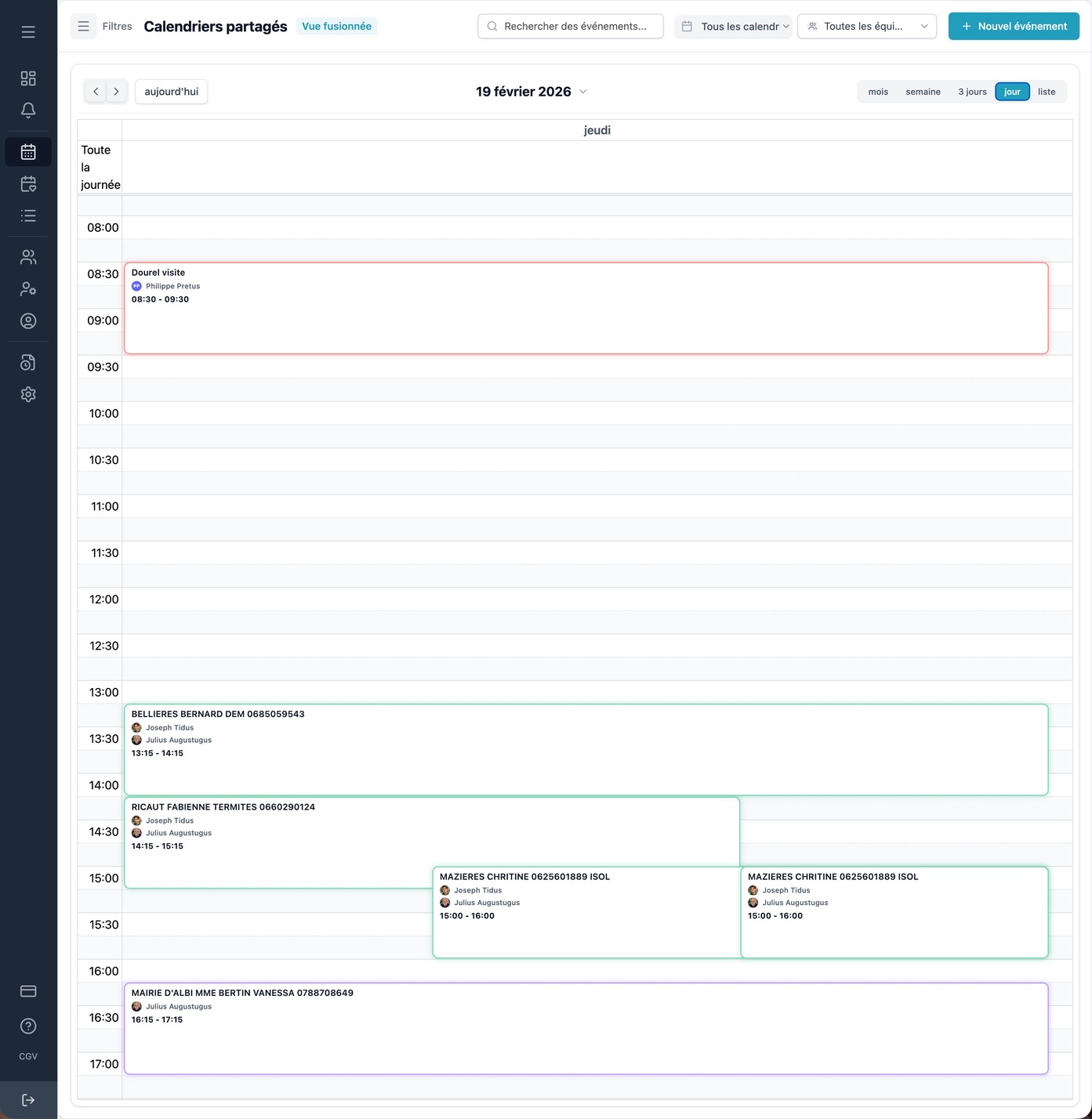Screen dimensions: 1092x1119
Task: Switch to the mois view
Action: click(x=878, y=92)
